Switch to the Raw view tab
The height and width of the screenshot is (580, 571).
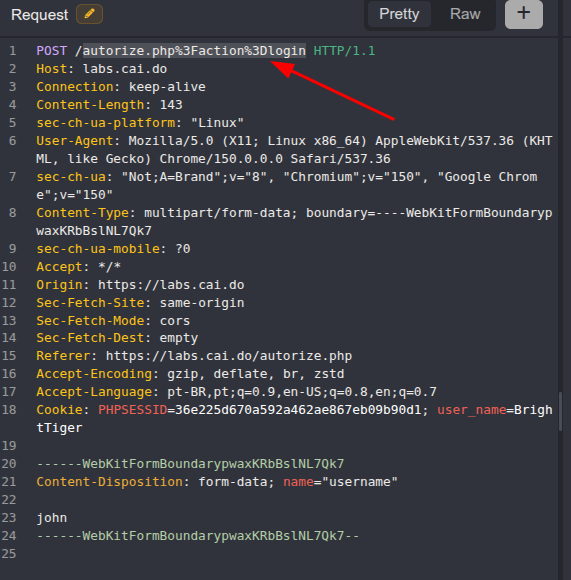coord(465,14)
